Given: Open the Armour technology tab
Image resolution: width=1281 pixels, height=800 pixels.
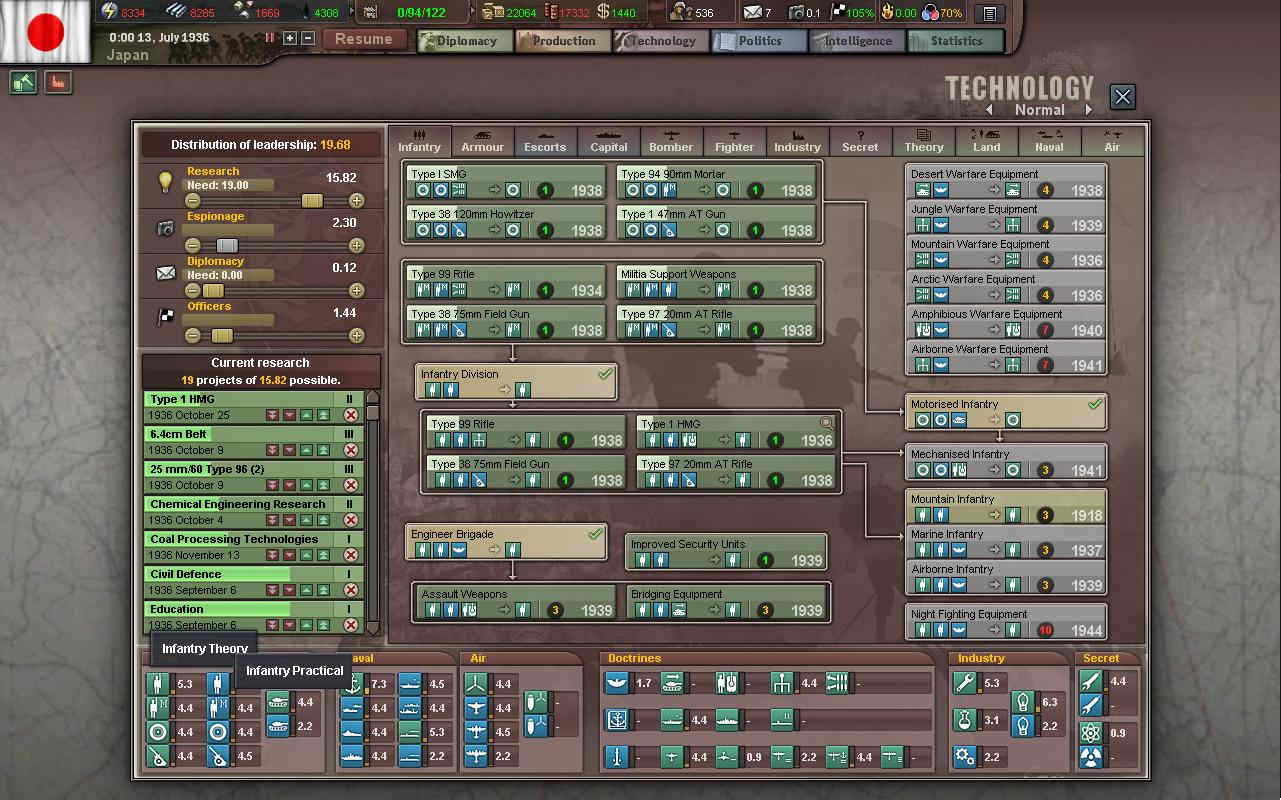Looking at the screenshot, I should [x=483, y=142].
